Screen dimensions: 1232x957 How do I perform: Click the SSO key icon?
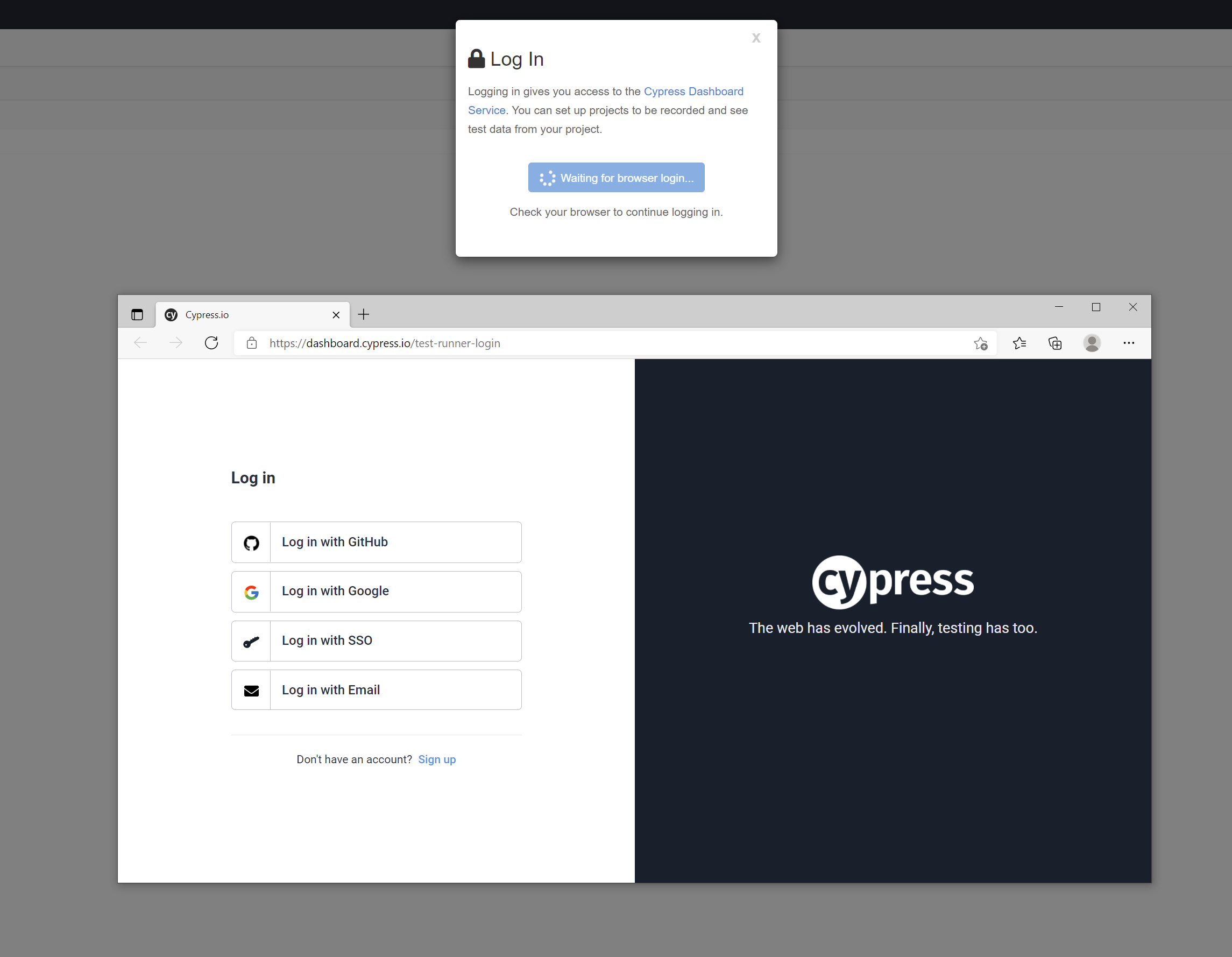point(251,642)
